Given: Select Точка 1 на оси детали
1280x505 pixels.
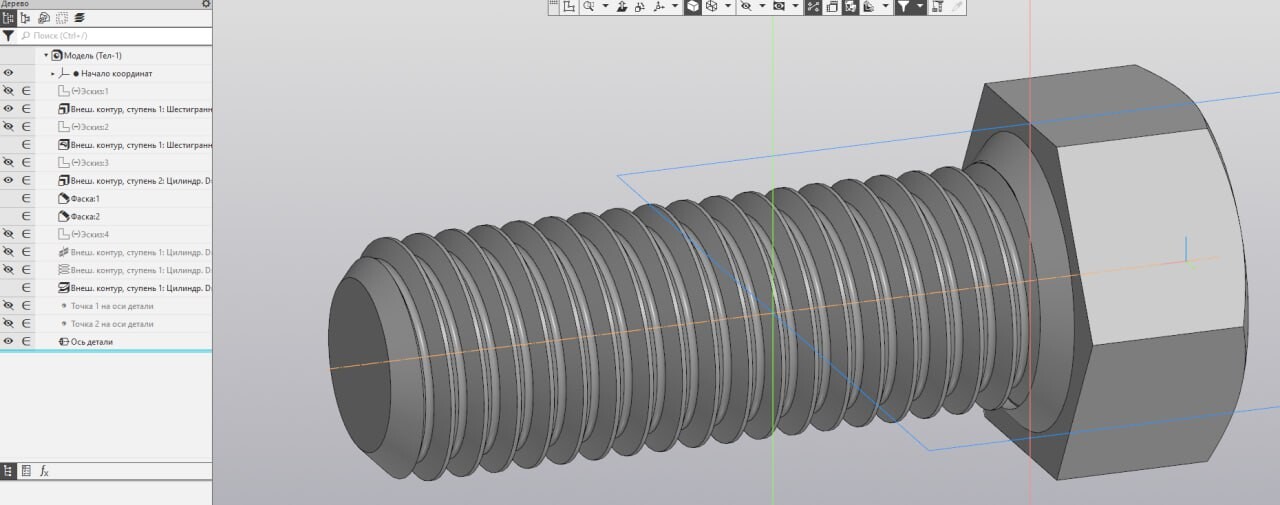Looking at the screenshot, I should [112, 306].
